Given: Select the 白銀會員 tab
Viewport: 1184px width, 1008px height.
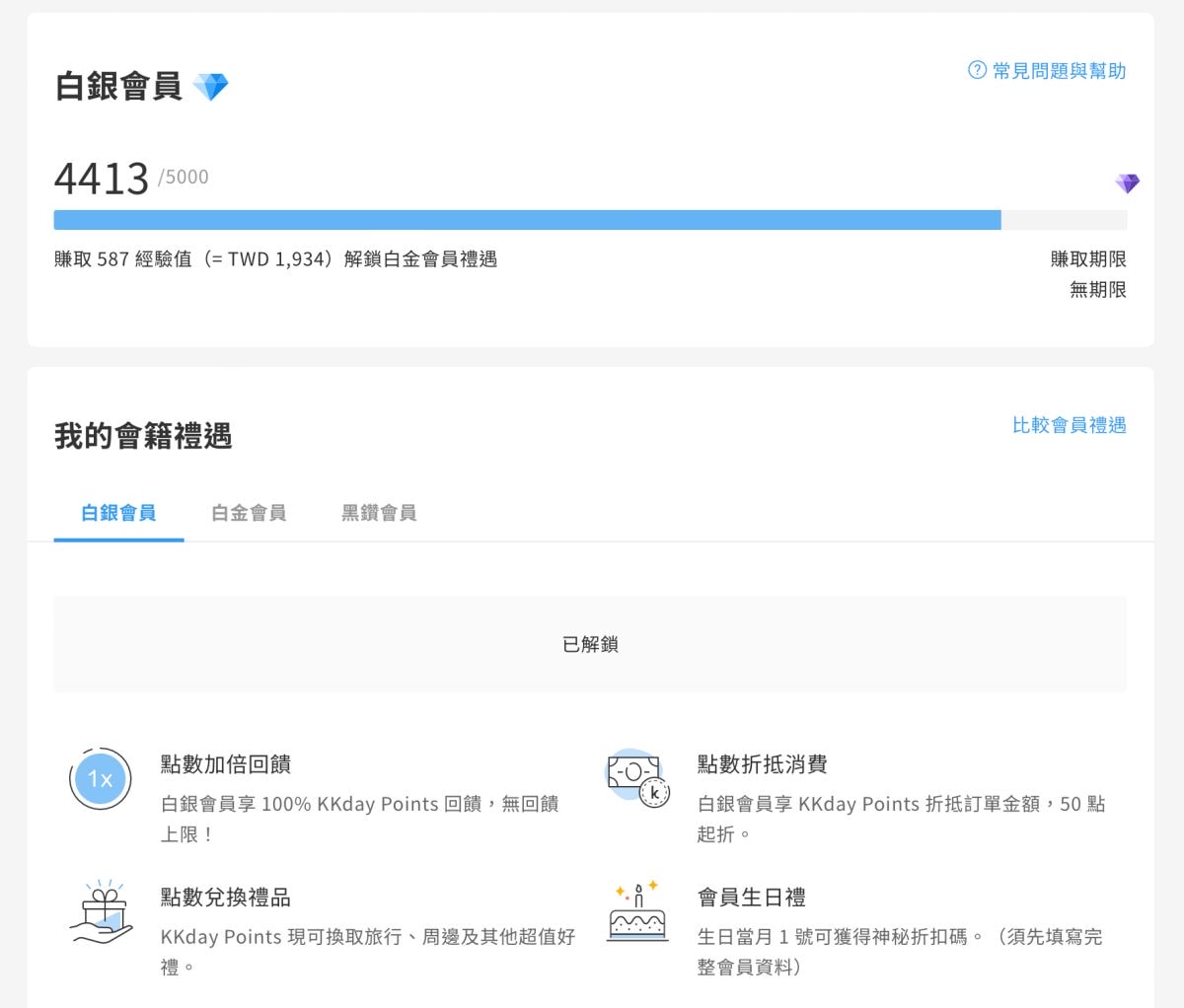Looking at the screenshot, I should (118, 513).
